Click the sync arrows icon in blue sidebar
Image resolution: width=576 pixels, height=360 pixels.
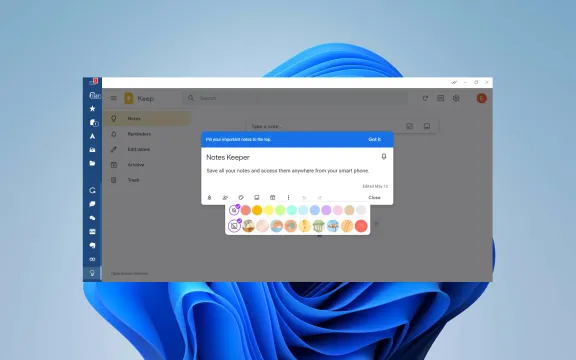click(92, 190)
